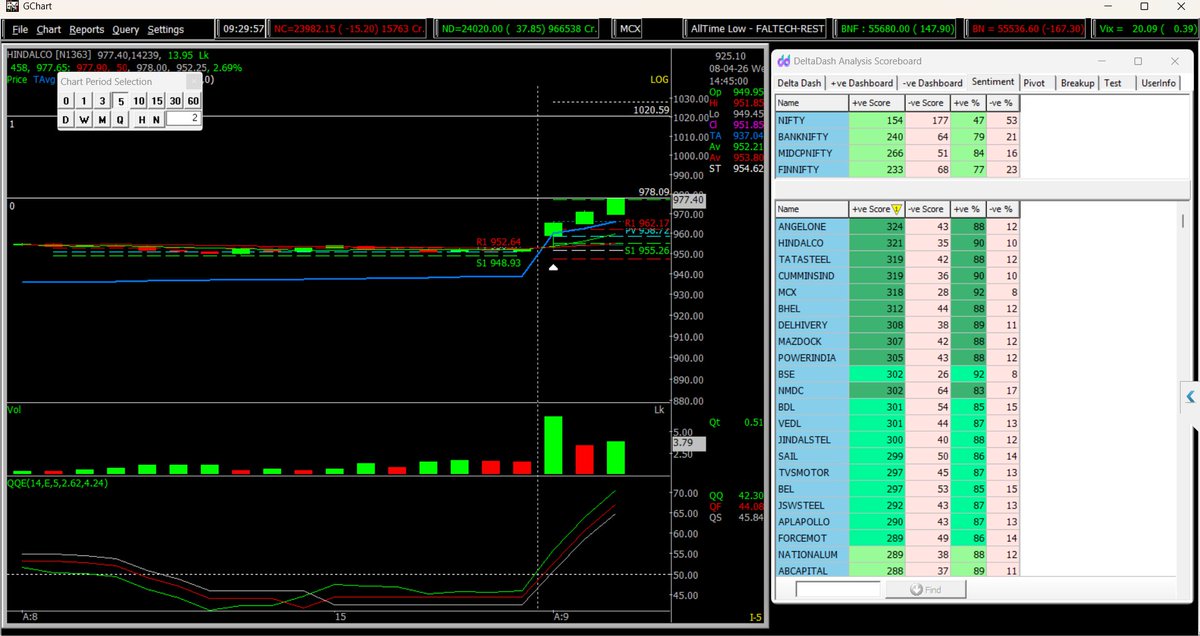This screenshot has height=636, width=1200.
Task: Select the Sentiment tab
Action: click(x=993, y=82)
